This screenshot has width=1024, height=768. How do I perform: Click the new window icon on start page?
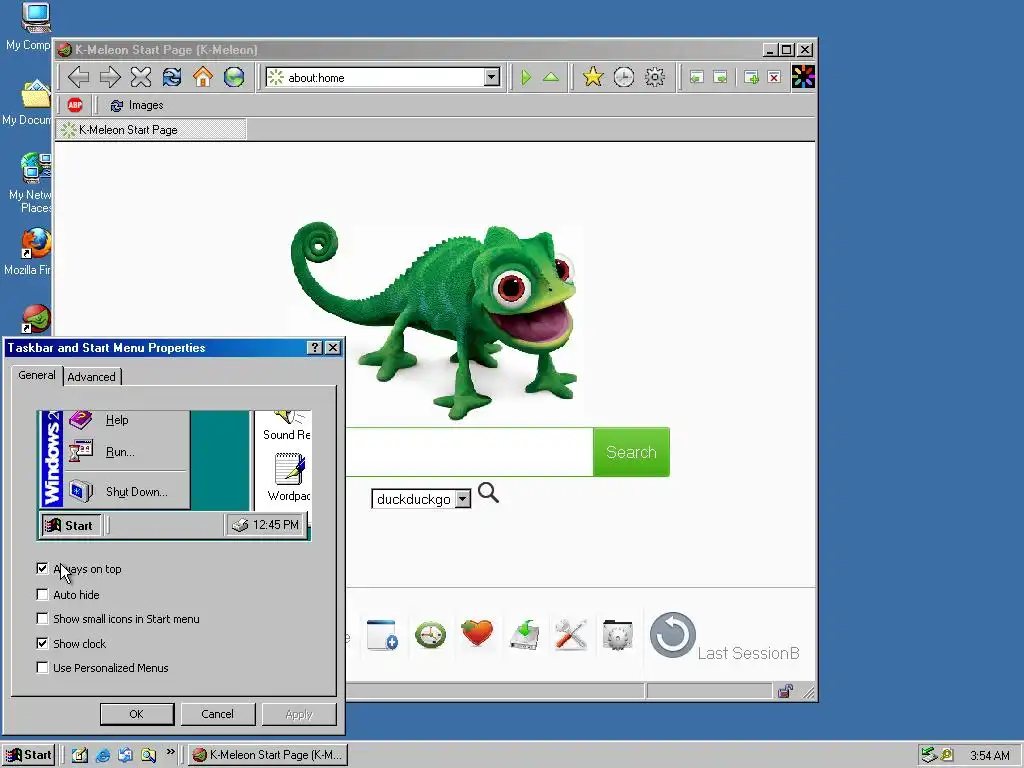click(382, 635)
